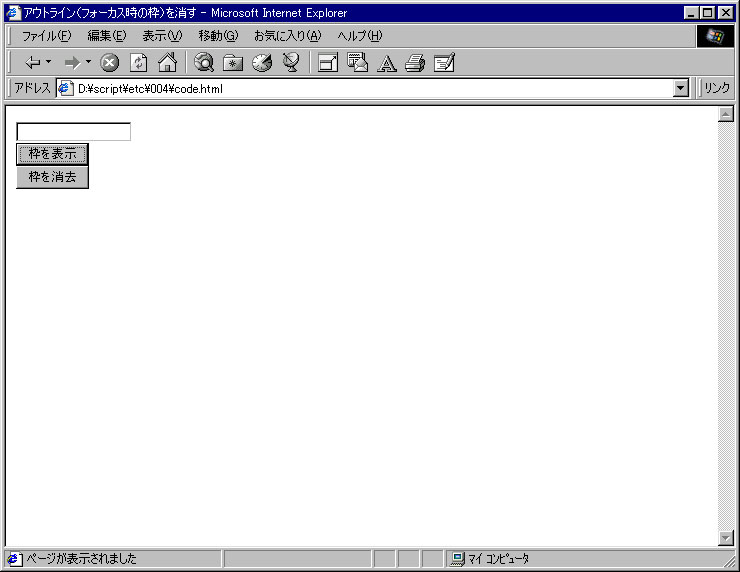Viewport: 740px width, 572px height.
Task: Minimize the Internet Explorer window
Action: coord(691,13)
